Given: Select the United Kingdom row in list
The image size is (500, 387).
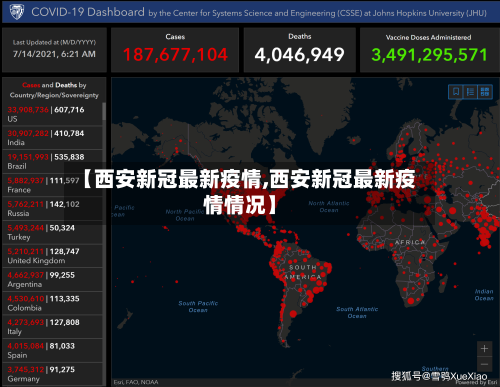Looking at the screenshot, I should point(52,256).
